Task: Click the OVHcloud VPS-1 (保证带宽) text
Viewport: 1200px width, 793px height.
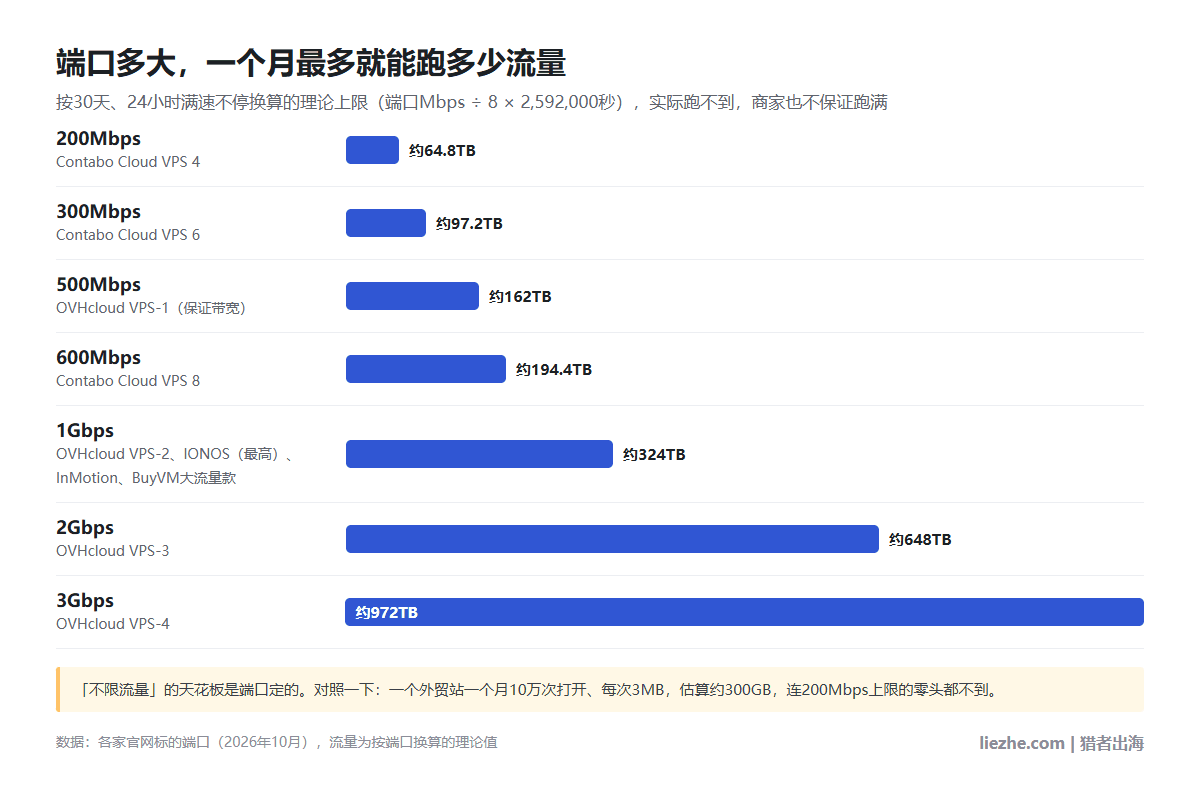Action: pos(151,308)
